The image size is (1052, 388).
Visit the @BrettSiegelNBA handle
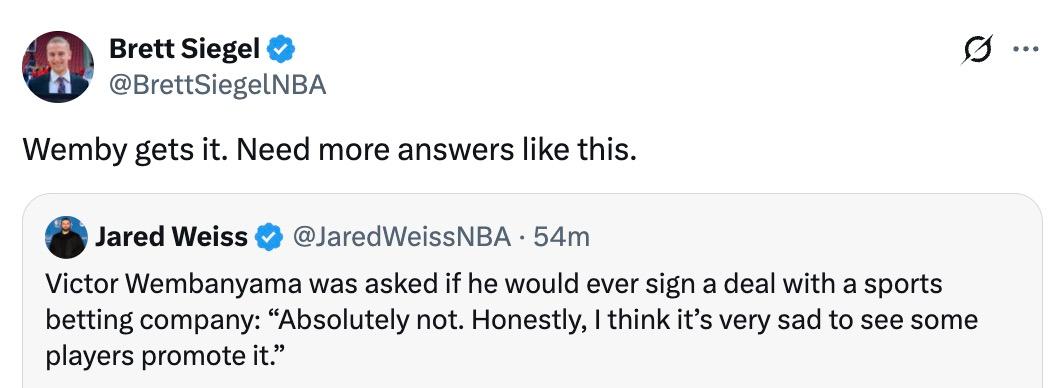(217, 86)
